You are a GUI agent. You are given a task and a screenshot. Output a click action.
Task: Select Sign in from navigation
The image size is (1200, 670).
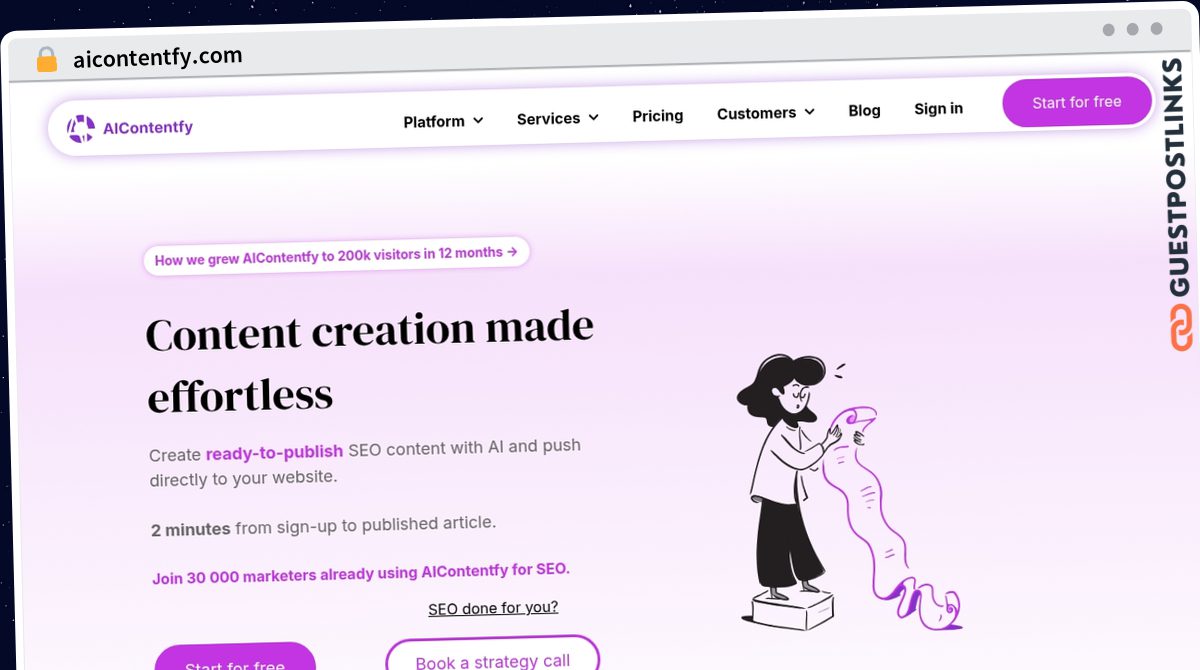point(938,108)
